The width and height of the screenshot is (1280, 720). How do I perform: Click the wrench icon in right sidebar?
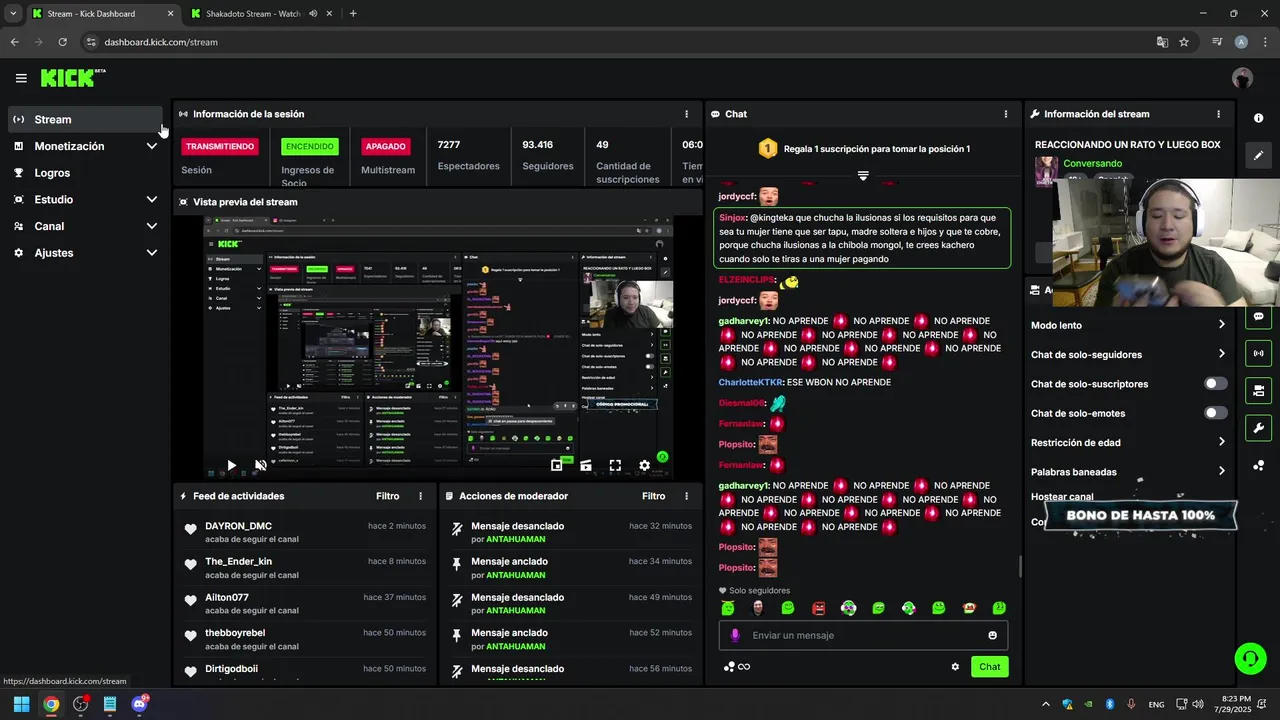coord(1258,428)
